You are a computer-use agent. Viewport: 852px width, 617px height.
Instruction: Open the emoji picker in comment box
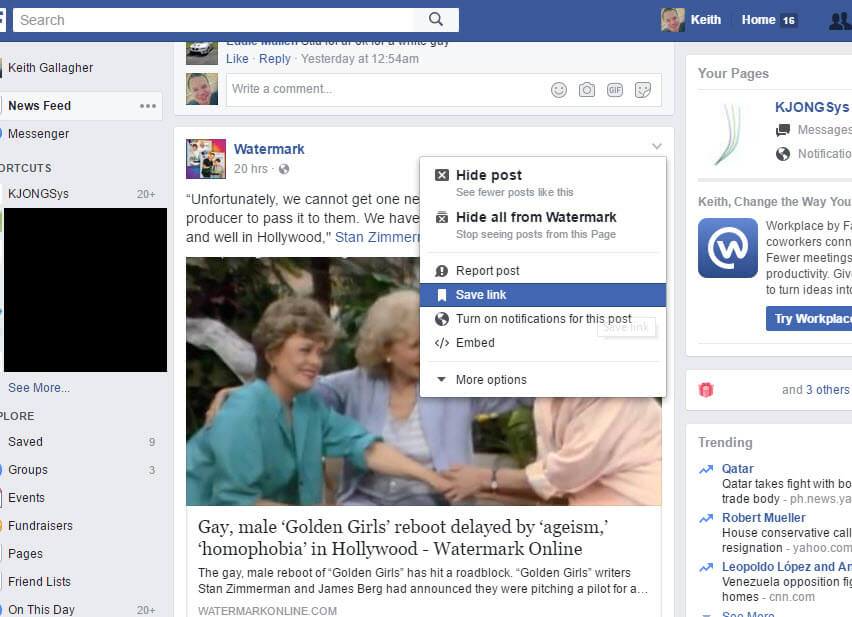(559, 90)
